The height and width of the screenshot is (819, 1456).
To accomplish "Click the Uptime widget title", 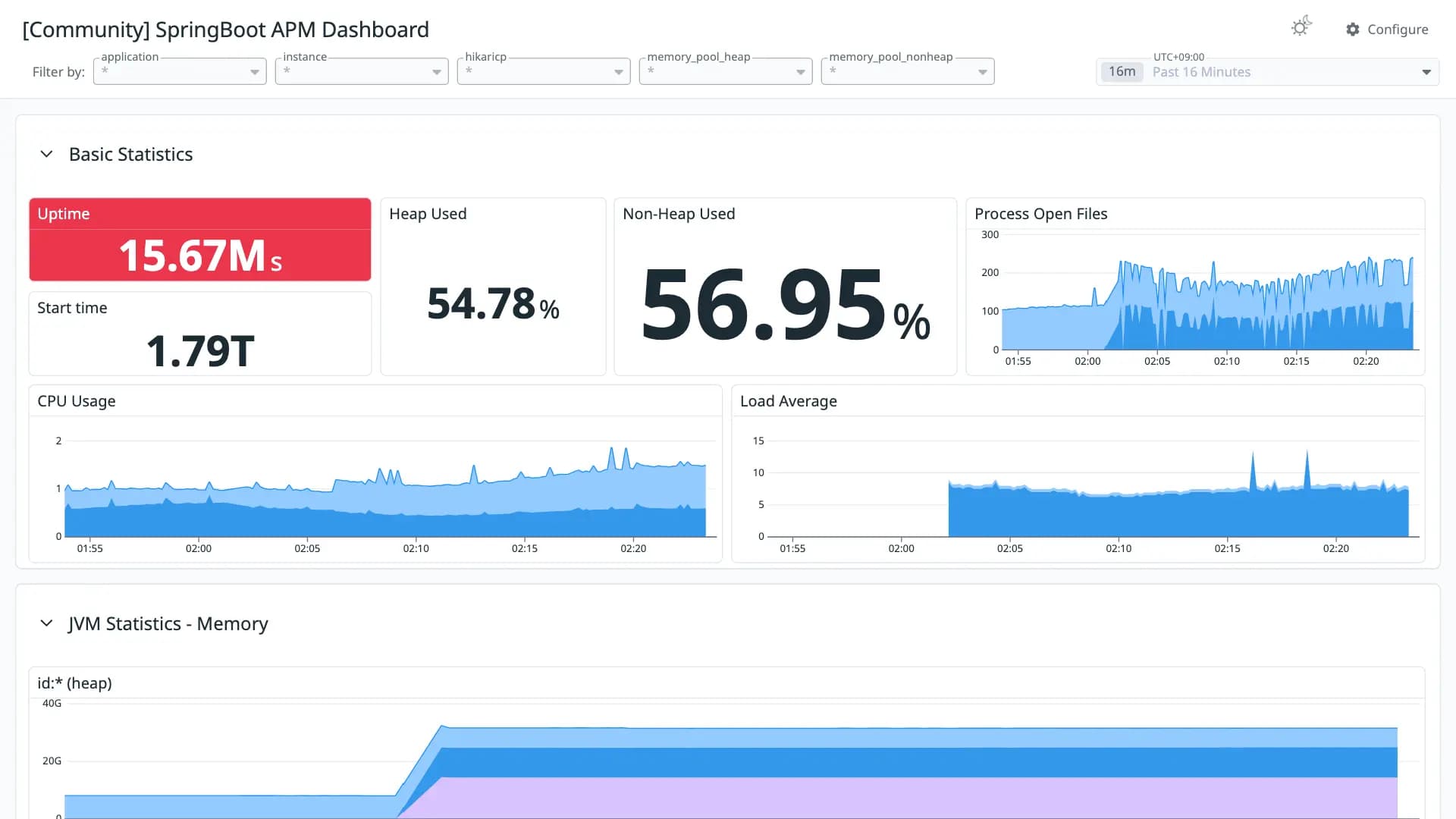I will click(64, 214).
